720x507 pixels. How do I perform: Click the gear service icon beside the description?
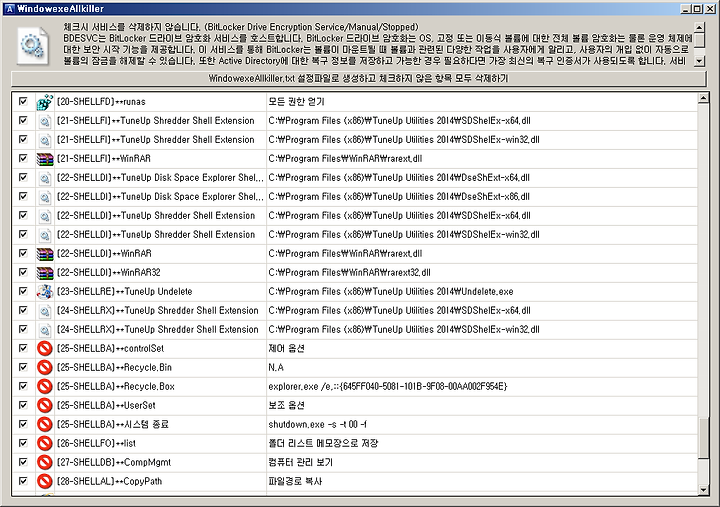click(x=33, y=46)
